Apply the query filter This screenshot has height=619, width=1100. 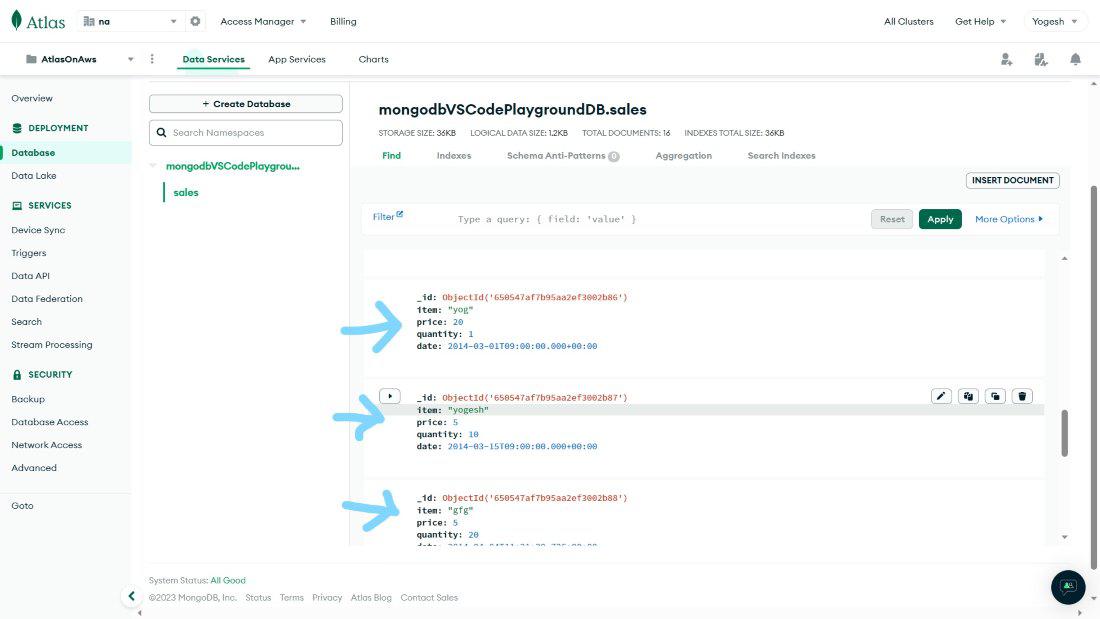click(940, 219)
